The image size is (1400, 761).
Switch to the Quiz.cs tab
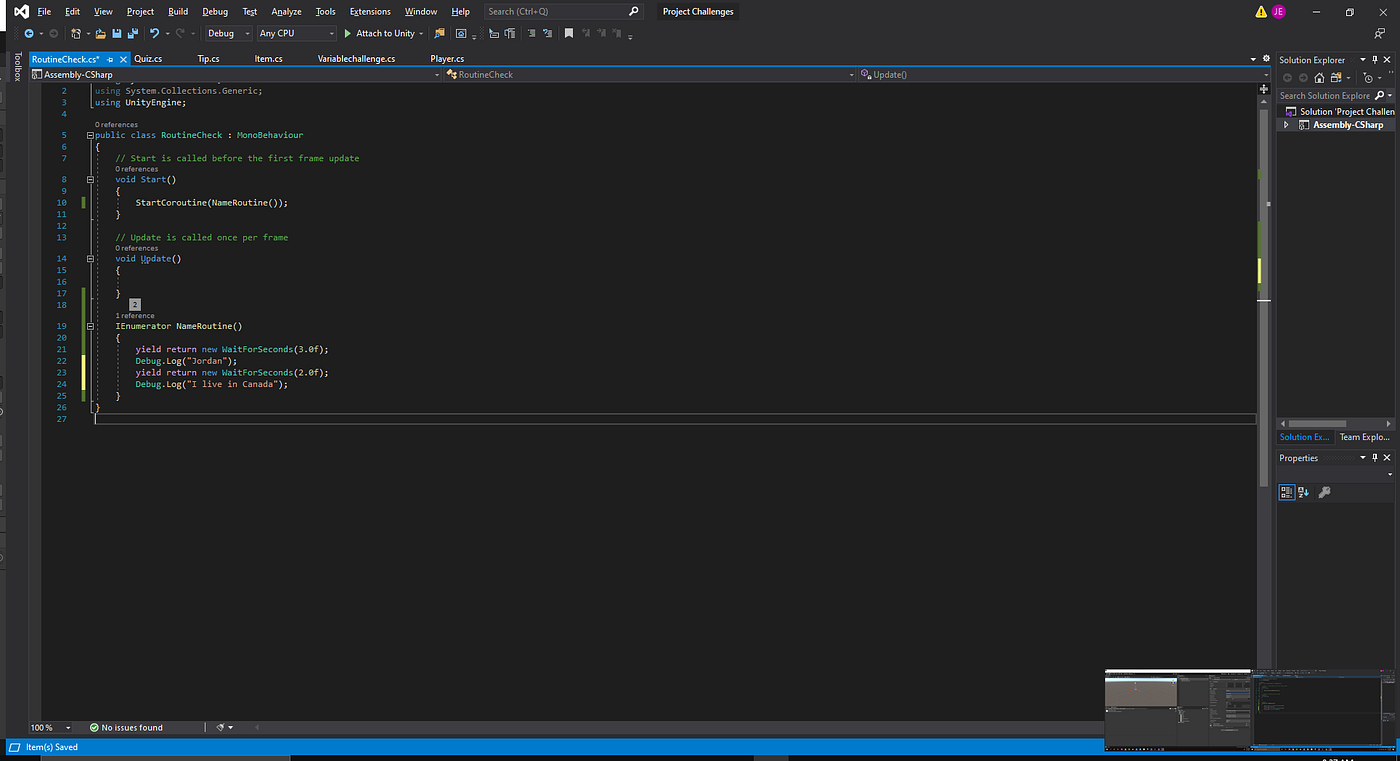[x=148, y=58]
